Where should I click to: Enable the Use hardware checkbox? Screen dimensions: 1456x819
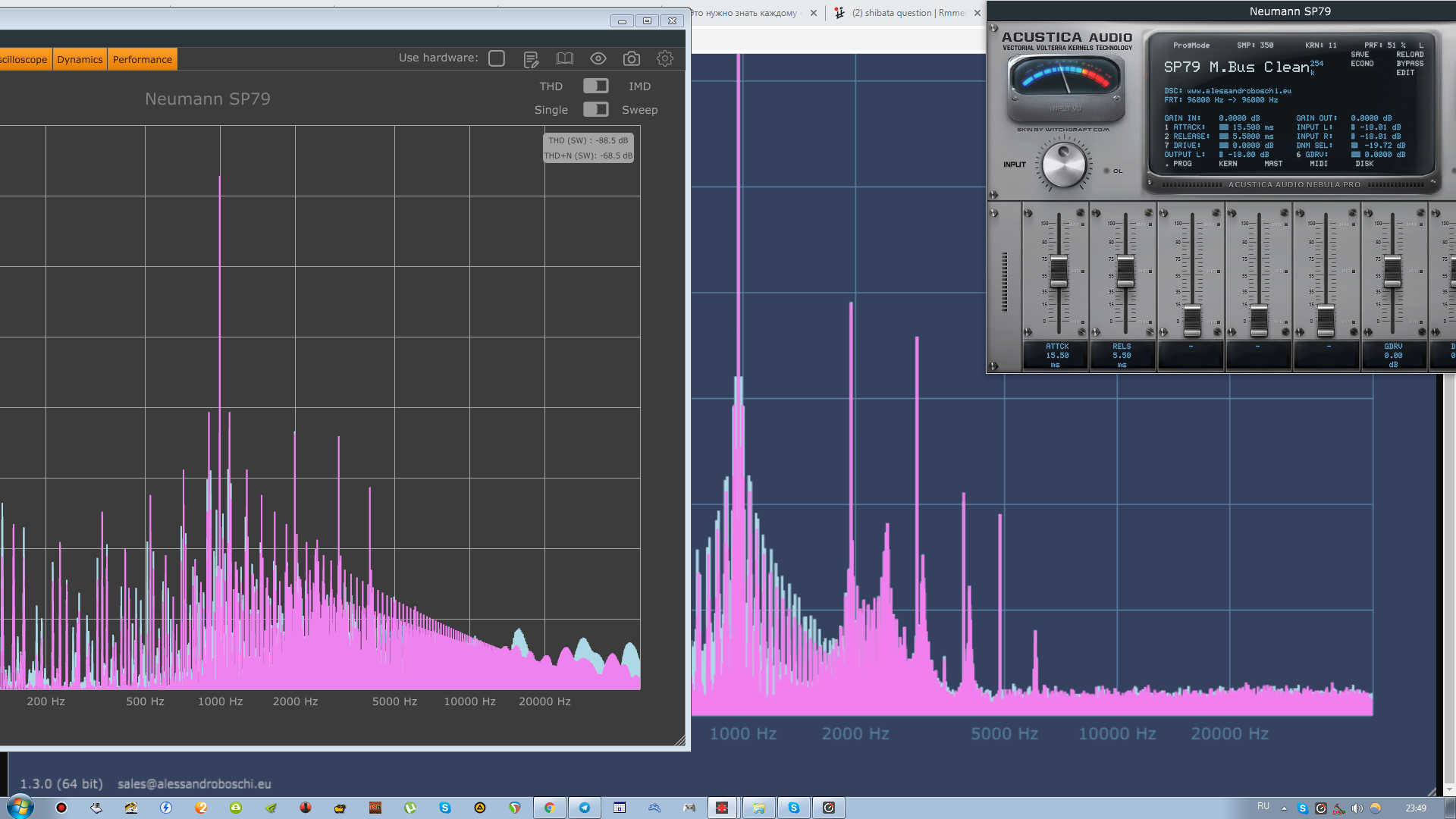(x=497, y=58)
